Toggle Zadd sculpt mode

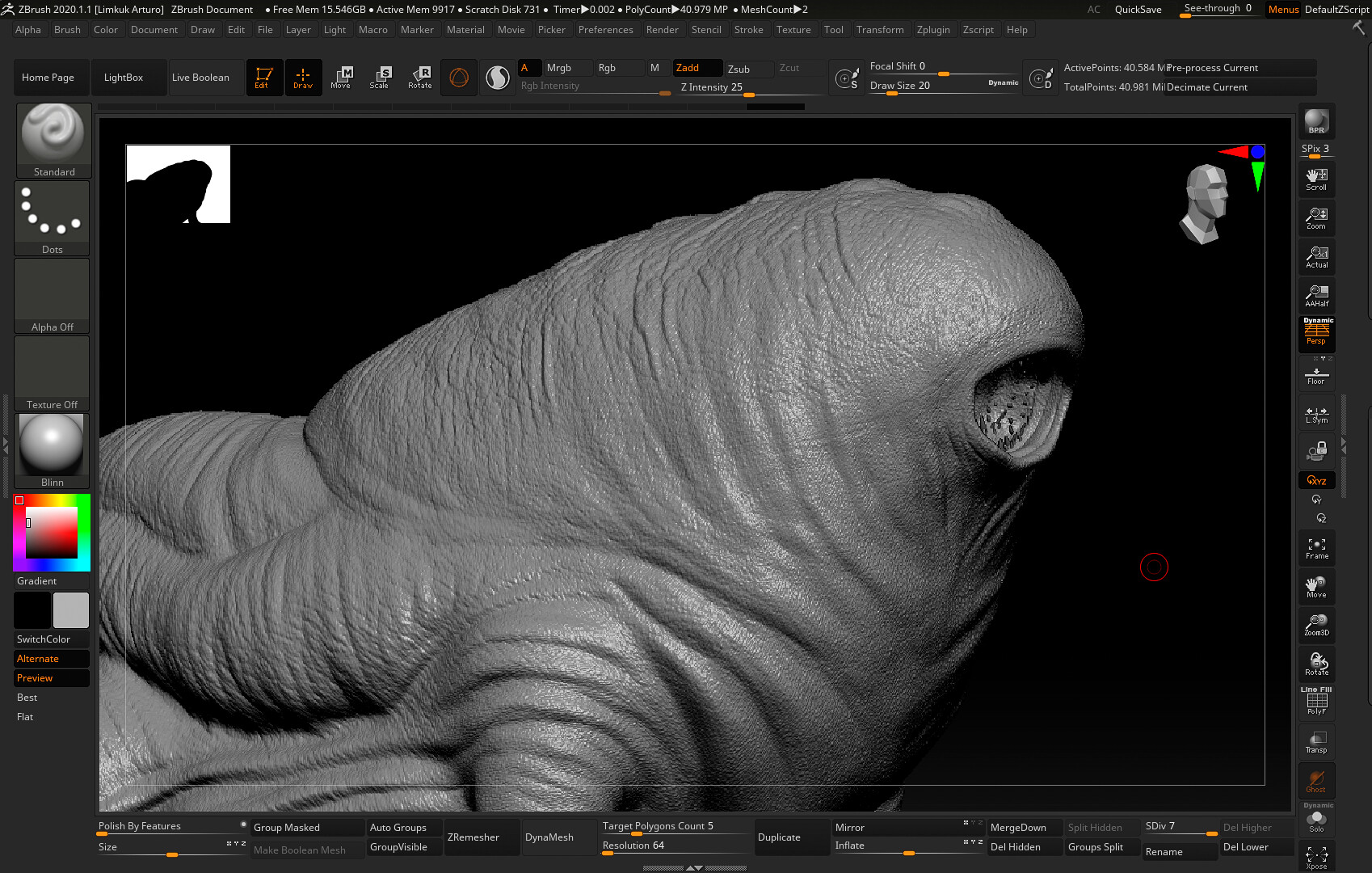coord(697,68)
